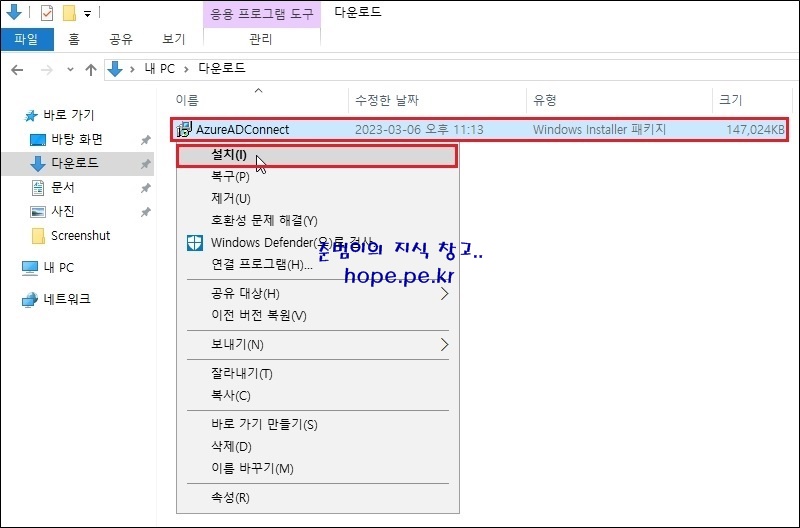800x528 pixels.
Task: Sort by the 수정한 날짜 column header
Action: pos(438,100)
